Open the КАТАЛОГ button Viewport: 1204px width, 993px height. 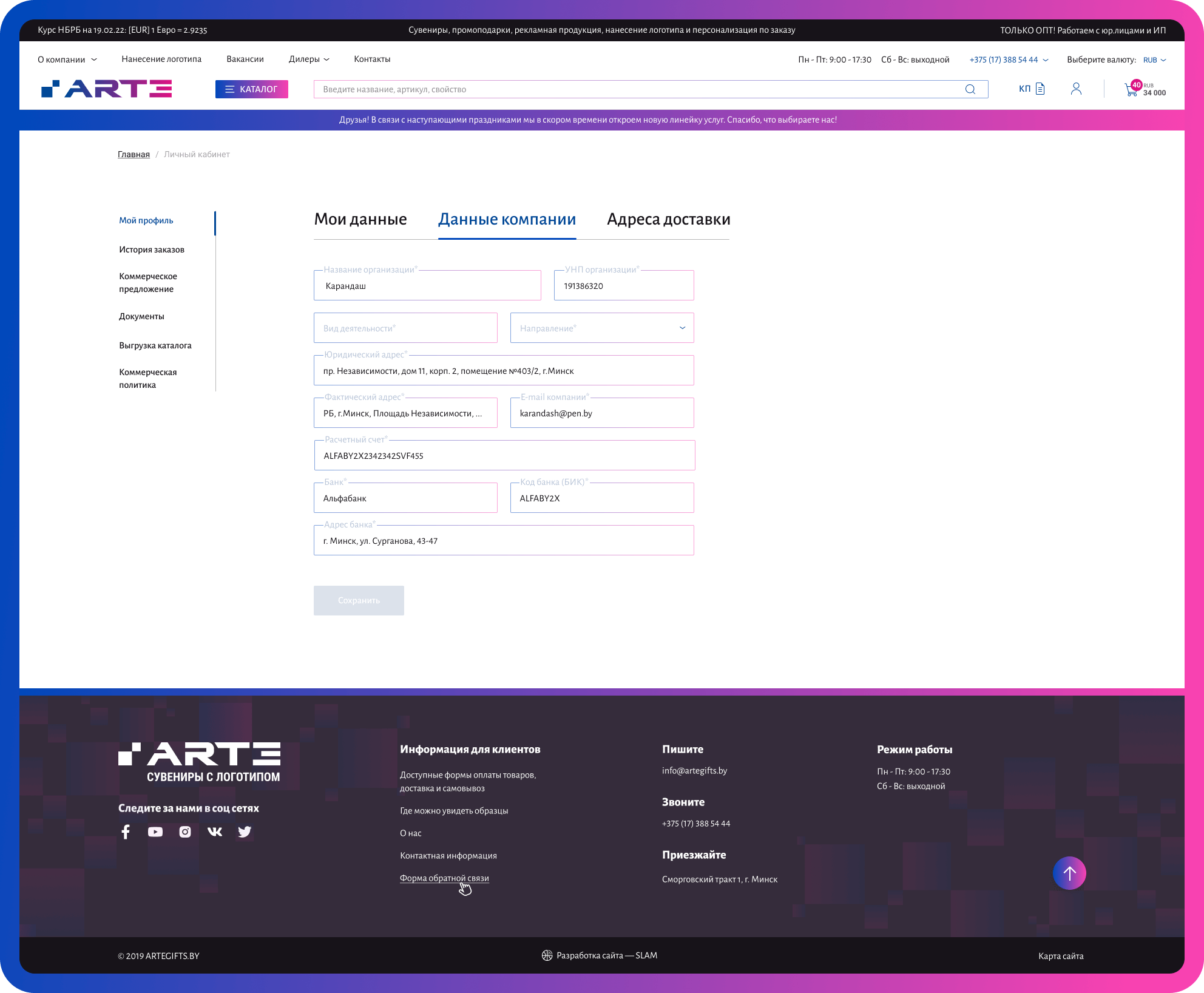click(251, 89)
